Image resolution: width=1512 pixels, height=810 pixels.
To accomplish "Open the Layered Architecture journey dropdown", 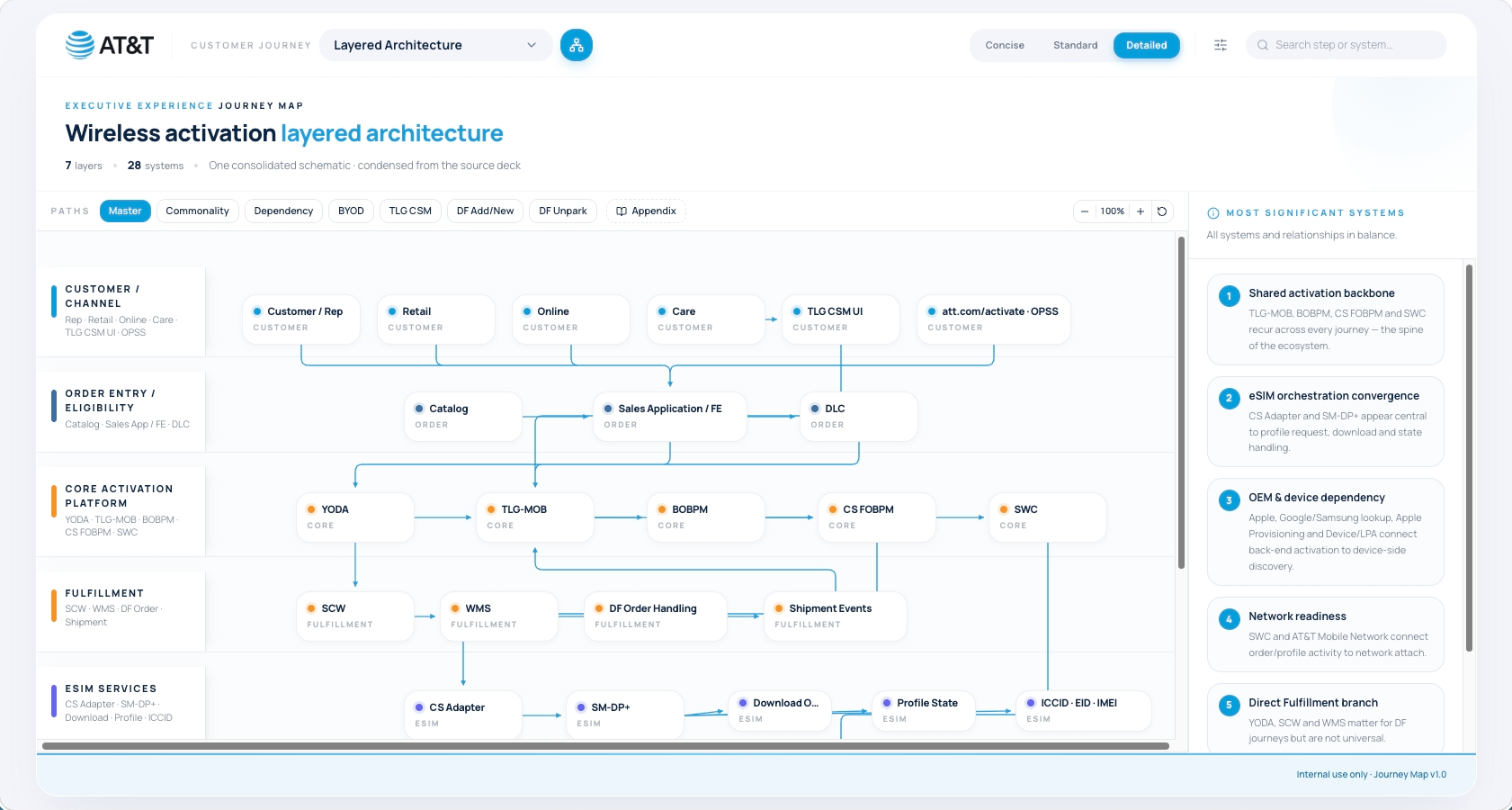I will click(436, 45).
